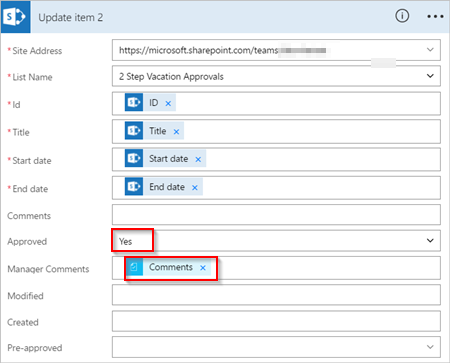Open the Approved Yes dropdown
This screenshot has width=450, height=363.
276,241
